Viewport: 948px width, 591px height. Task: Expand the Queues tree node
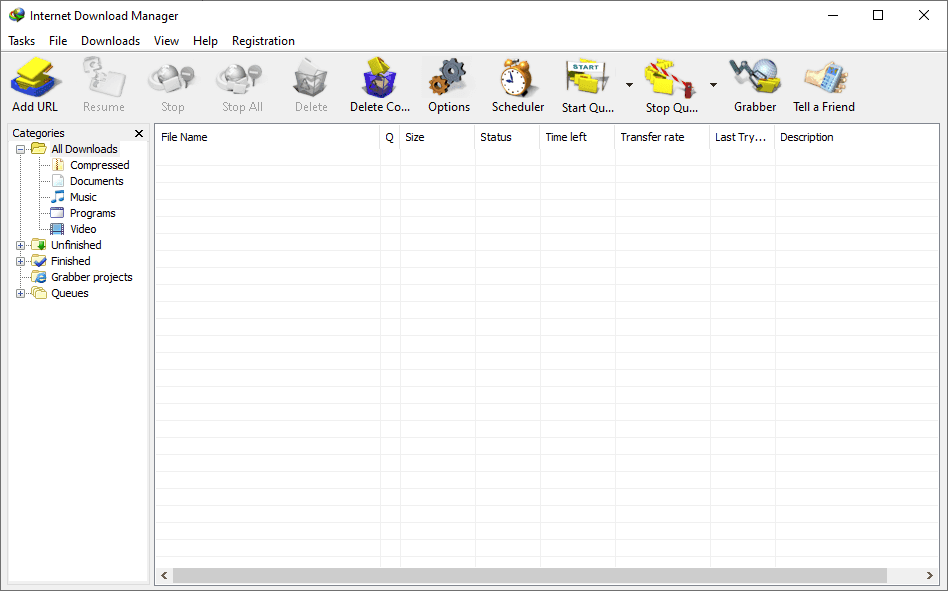click(x=20, y=294)
